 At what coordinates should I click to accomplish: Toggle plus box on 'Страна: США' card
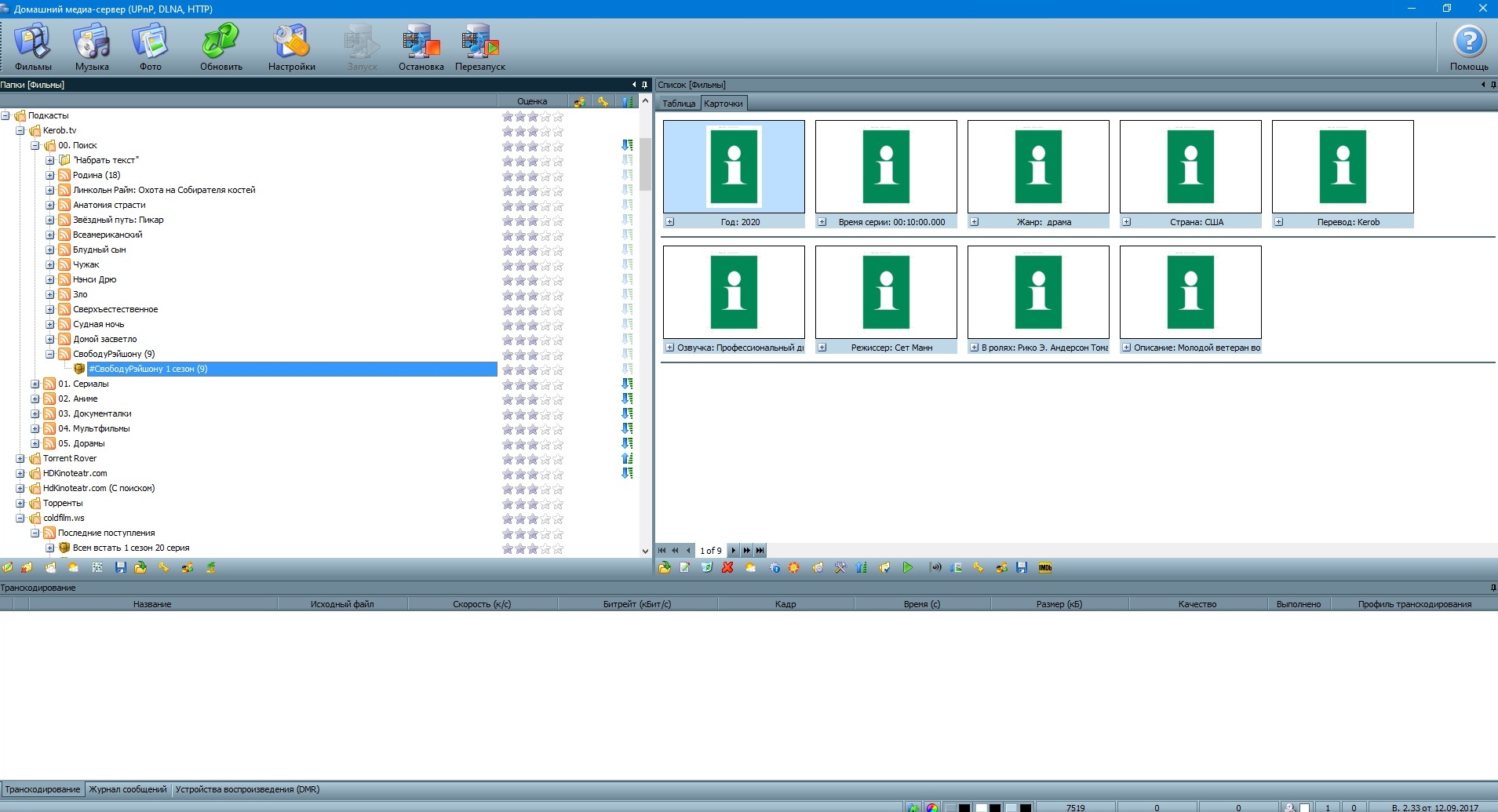pyautogui.click(x=1127, y=222)
